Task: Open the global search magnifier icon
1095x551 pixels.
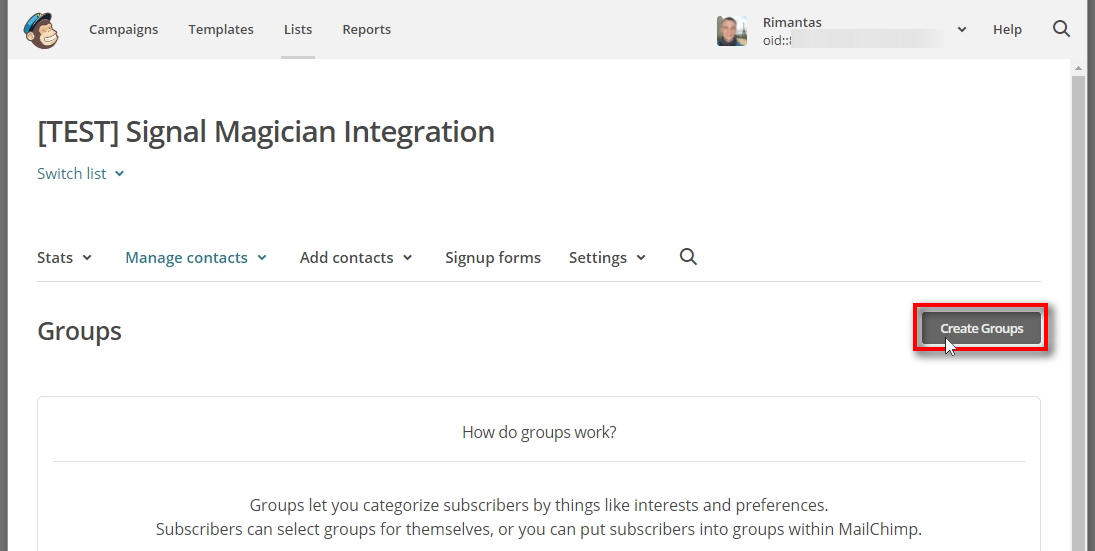Action: click(x=1061, y=29)
